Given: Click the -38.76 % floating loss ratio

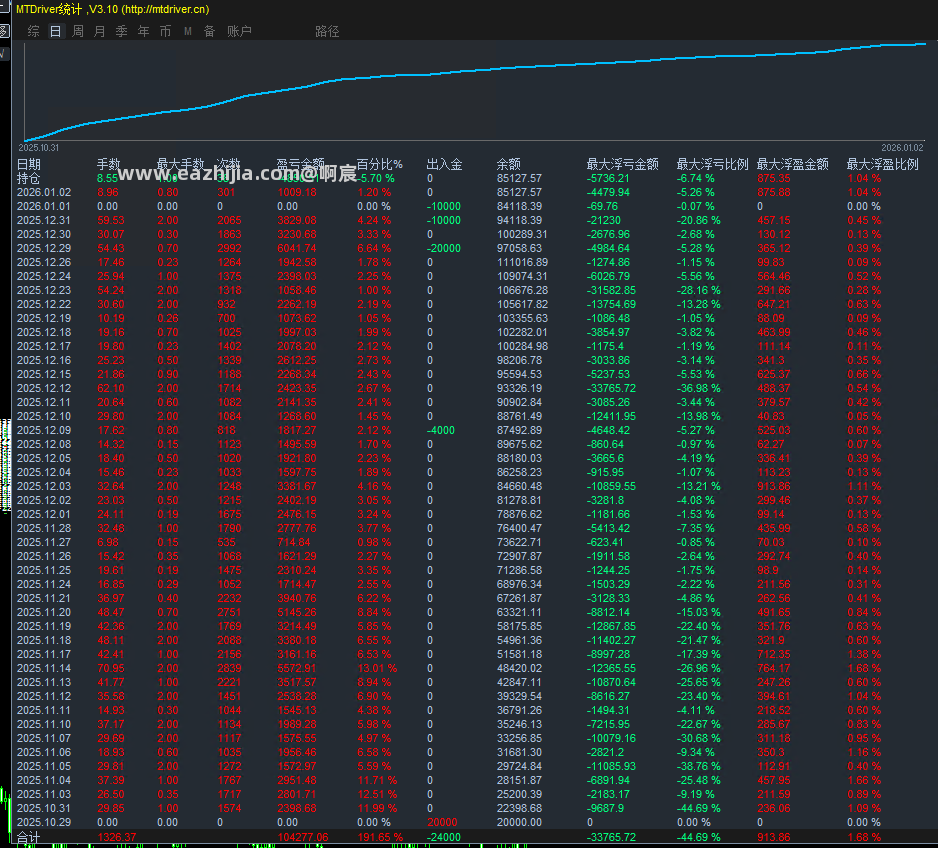Looking at the screenshot, I should [x=698, y=766].
